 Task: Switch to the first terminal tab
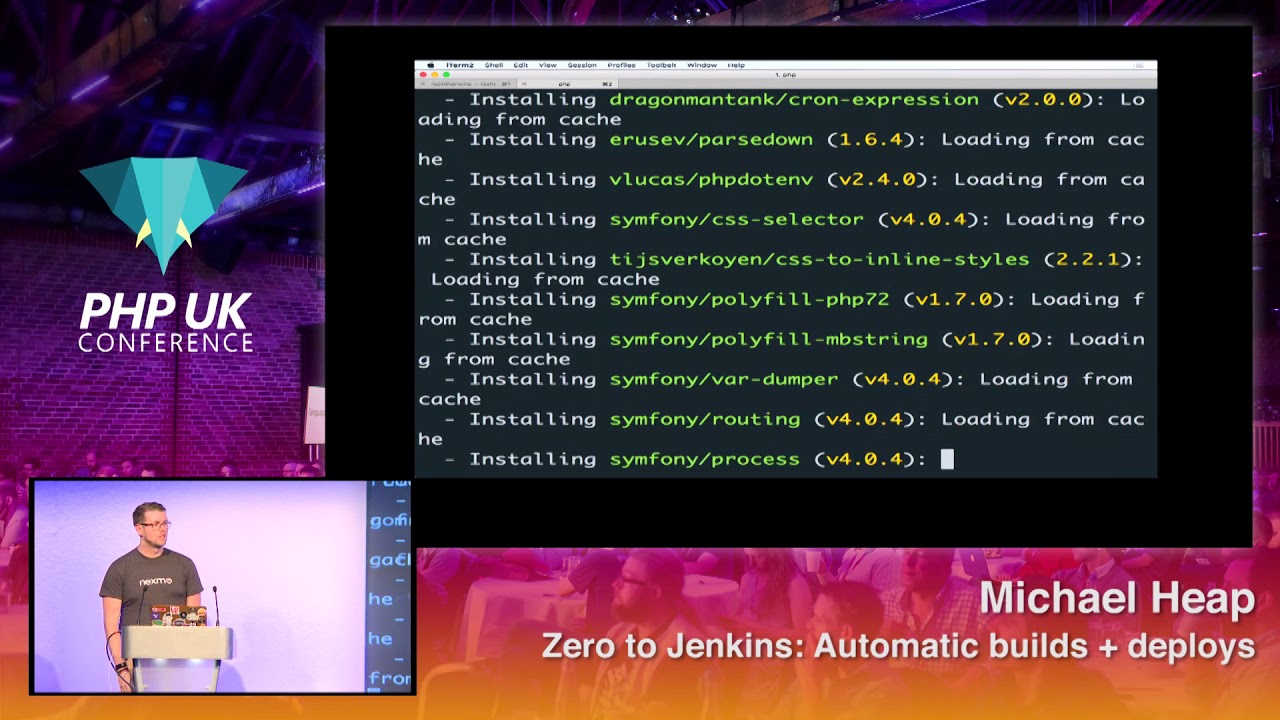point(467,84)
